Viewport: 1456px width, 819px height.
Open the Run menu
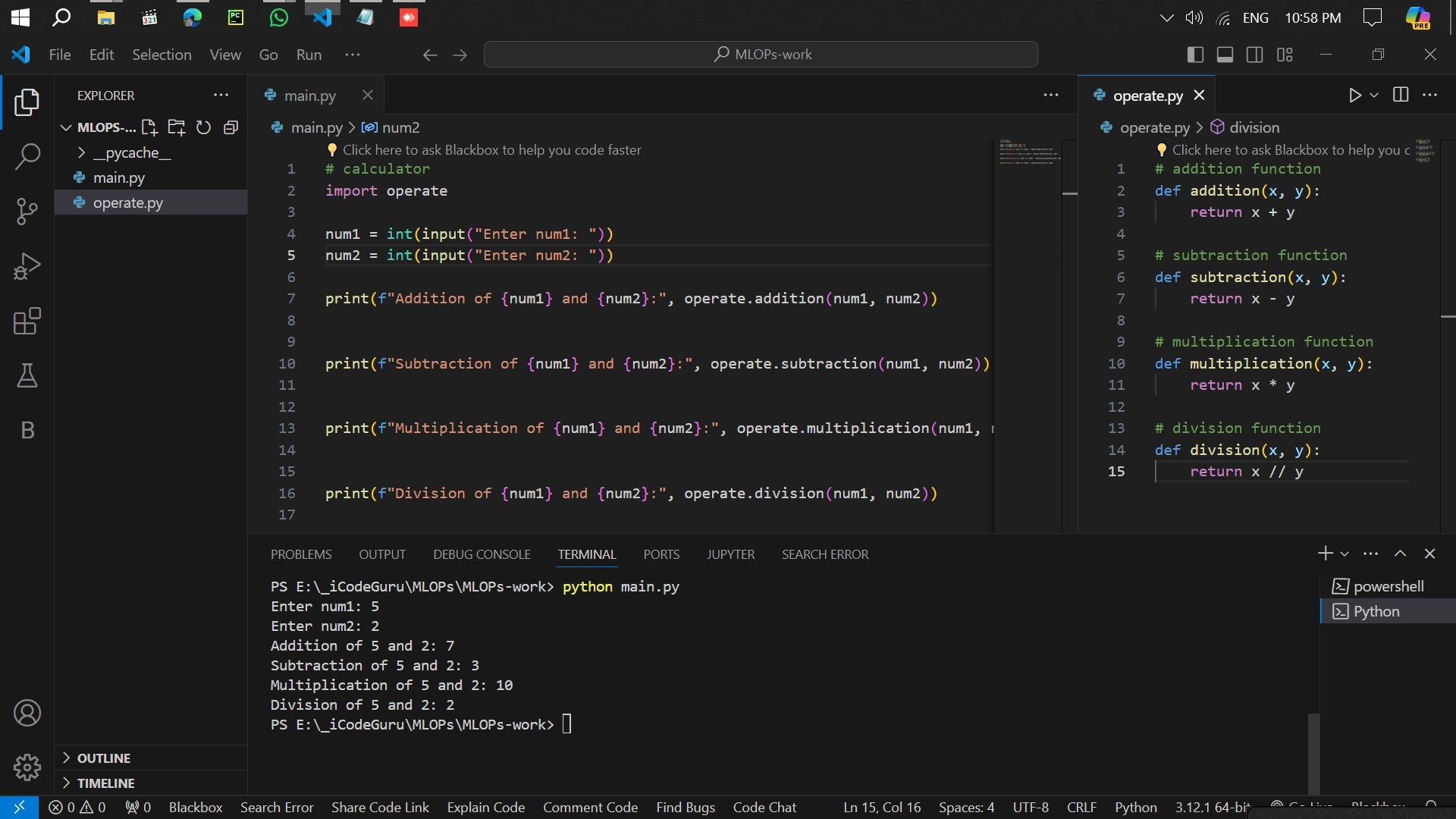[309, 55]
